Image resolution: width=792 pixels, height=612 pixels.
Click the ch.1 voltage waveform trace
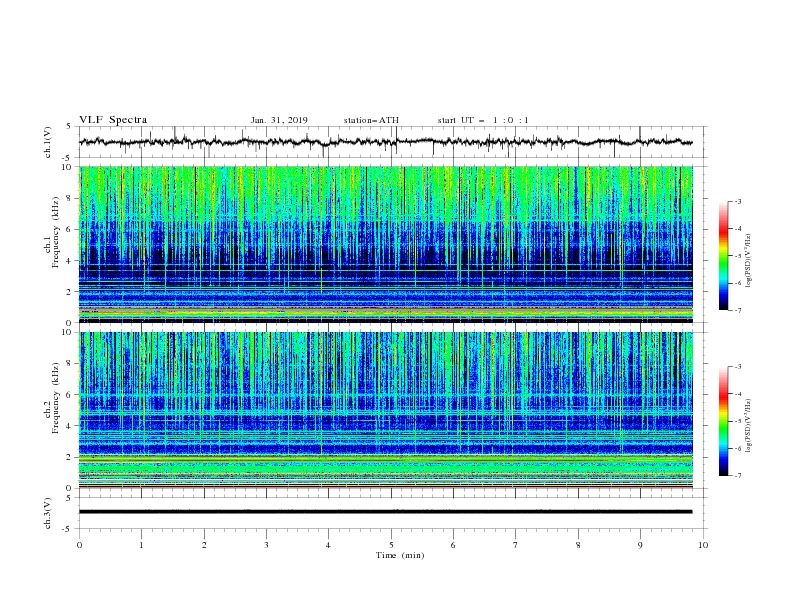(x=386, y=142)
